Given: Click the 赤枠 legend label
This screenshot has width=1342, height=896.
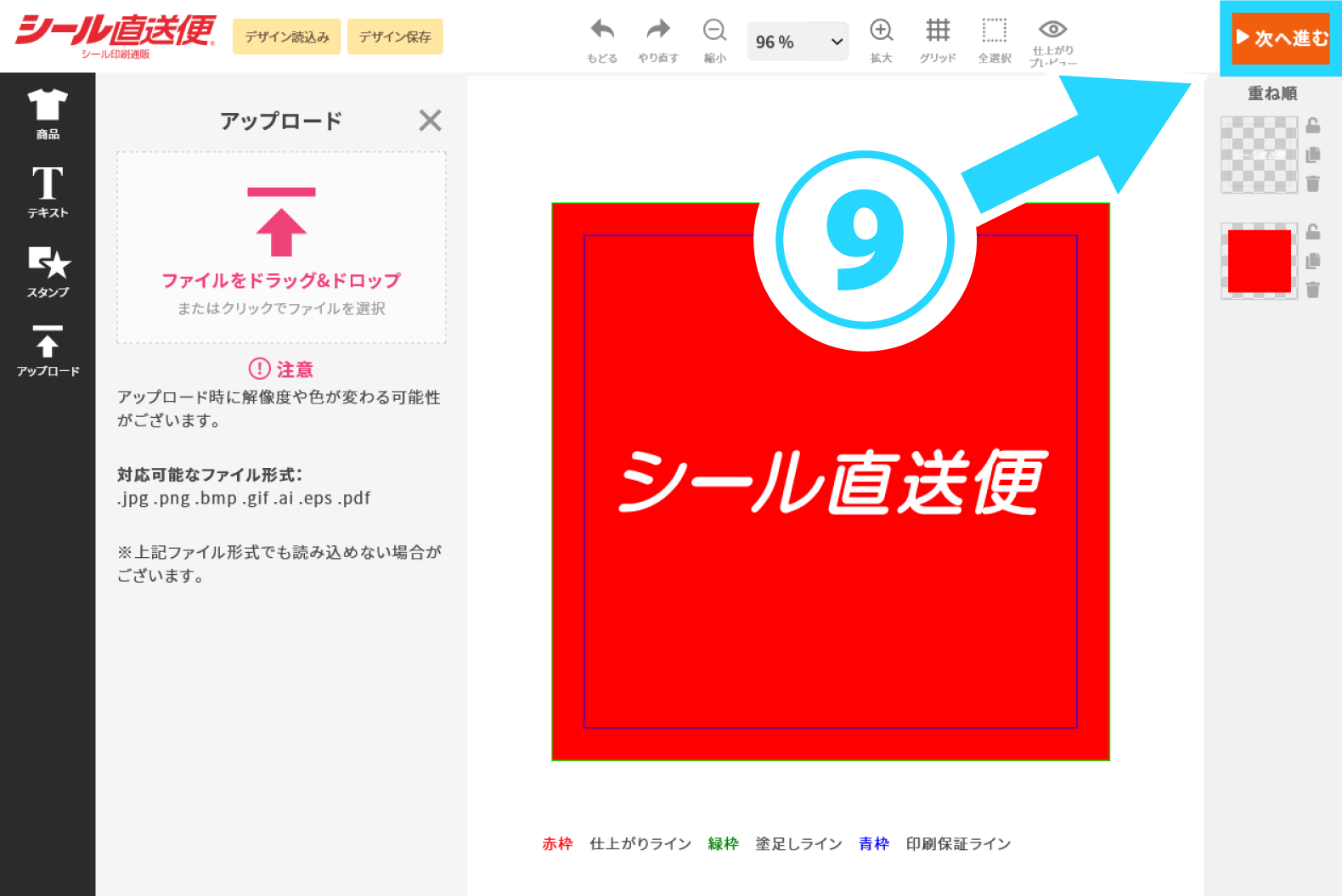Looking at the screenshot, I should tap(557, 843).
